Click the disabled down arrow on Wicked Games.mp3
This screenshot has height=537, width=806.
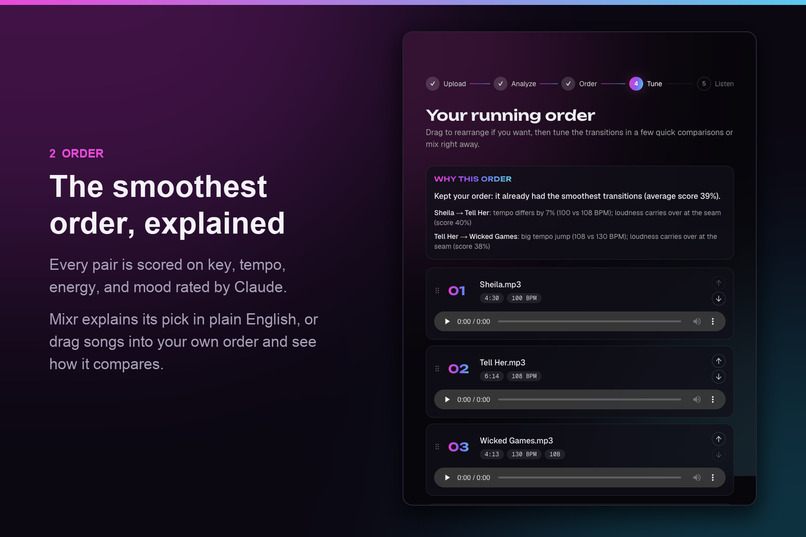pyautogui.click(x=718, y=455)
